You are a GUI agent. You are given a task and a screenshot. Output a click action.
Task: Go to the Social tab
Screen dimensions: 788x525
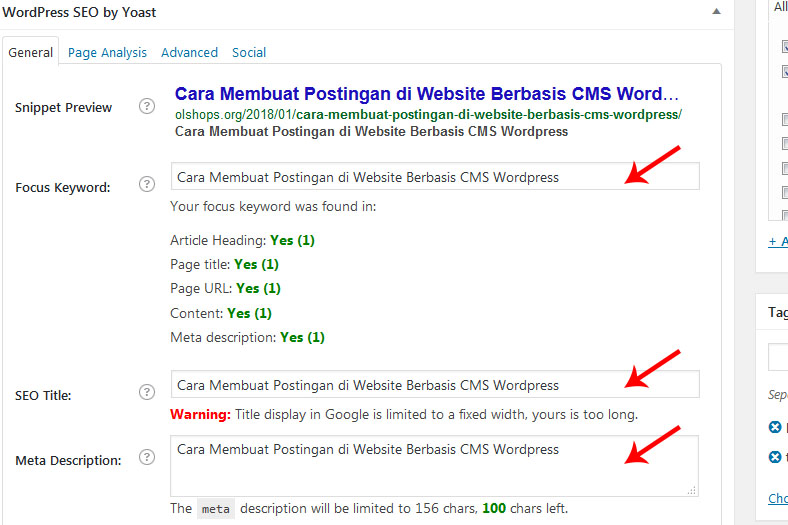(x=249, y=52)
